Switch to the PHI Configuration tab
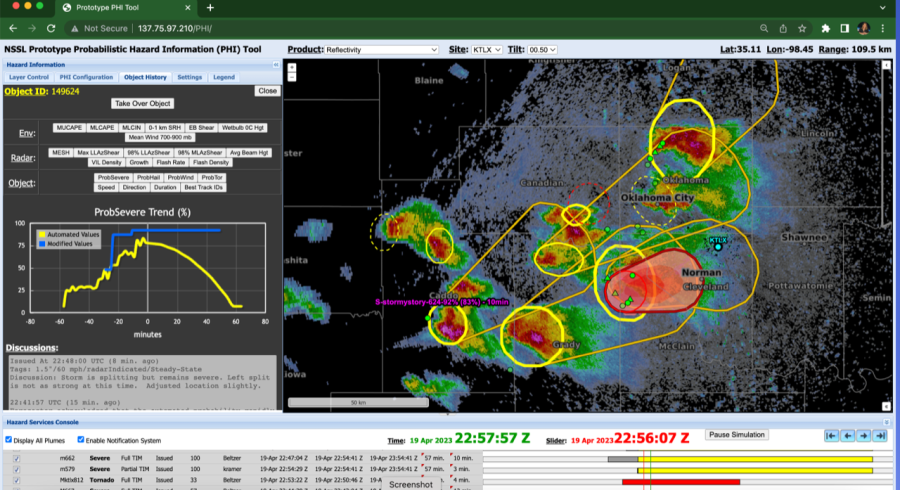The height and width of the screenshot is (490, 900). click(x=86, y=77)
